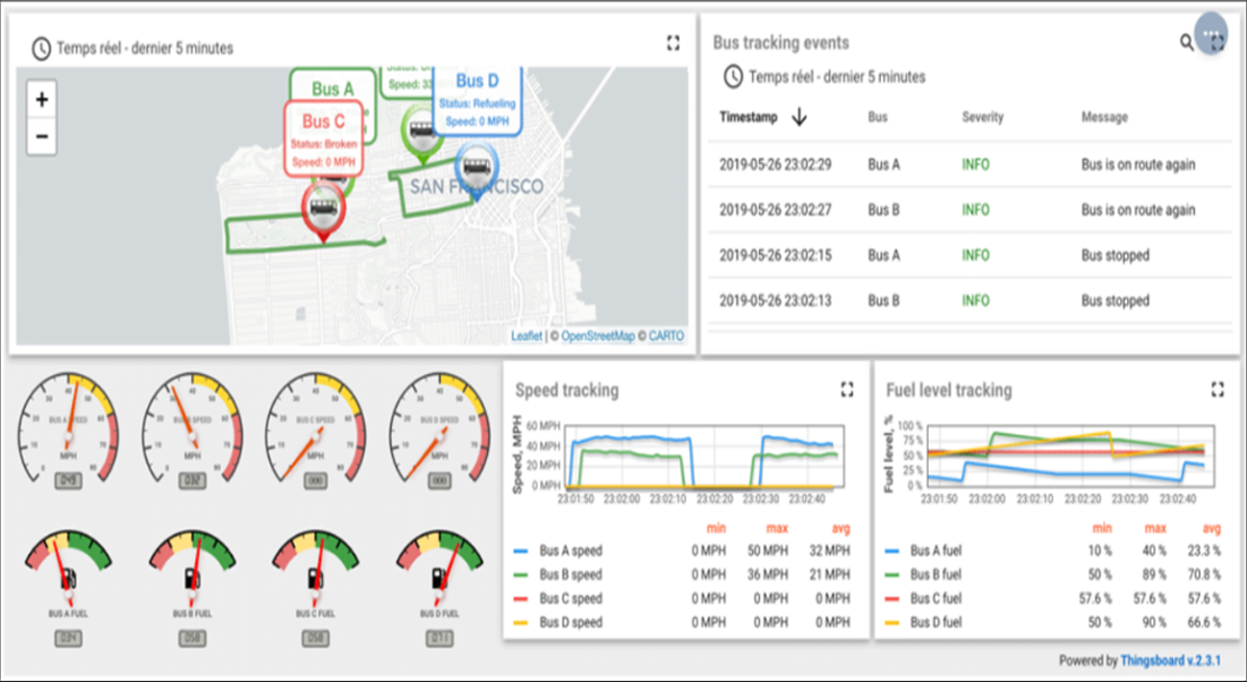This screenshot has width=1247, height=682.
Task: Open search in Bus tracking events
Action: click(1186, 42)
